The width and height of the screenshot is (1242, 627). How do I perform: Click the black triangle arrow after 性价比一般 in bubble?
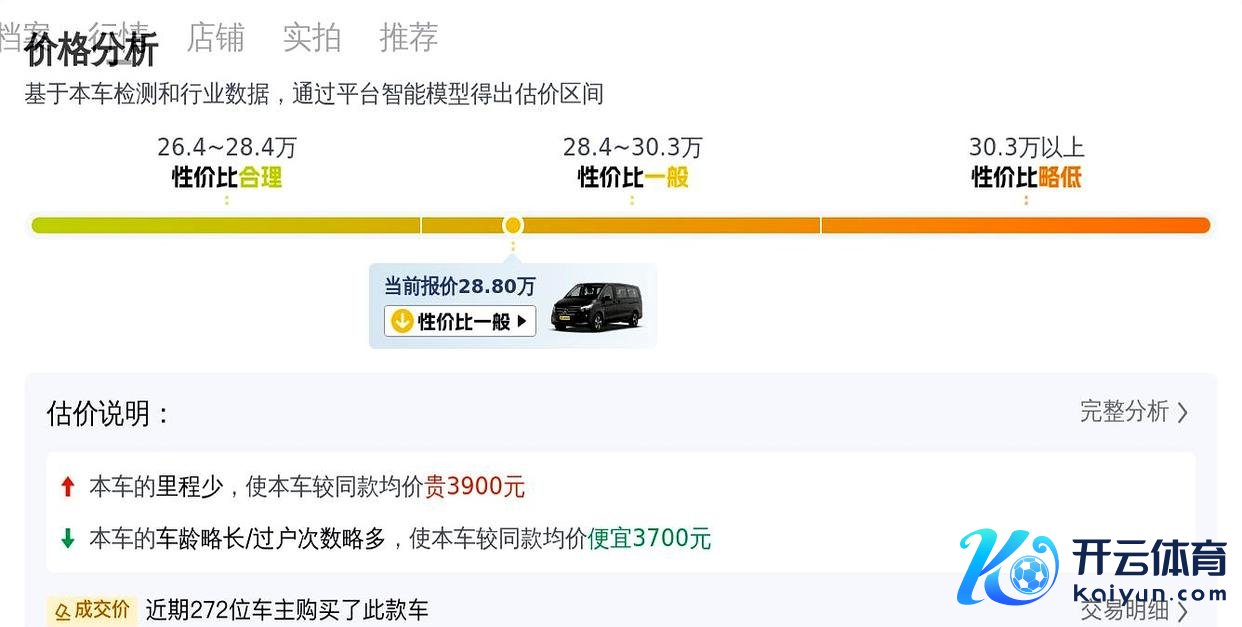pyautogui.click(x=522, y=321)
